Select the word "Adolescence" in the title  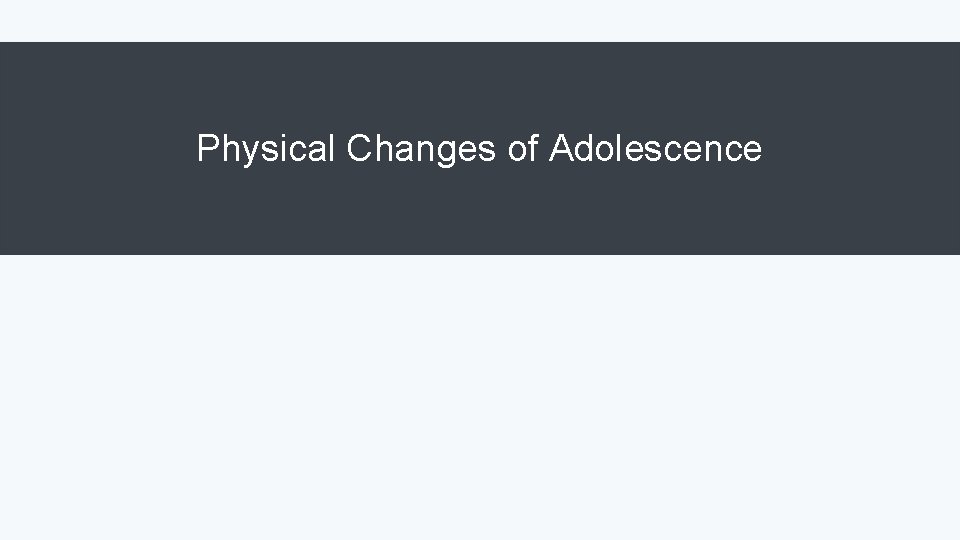pos(655,149)
